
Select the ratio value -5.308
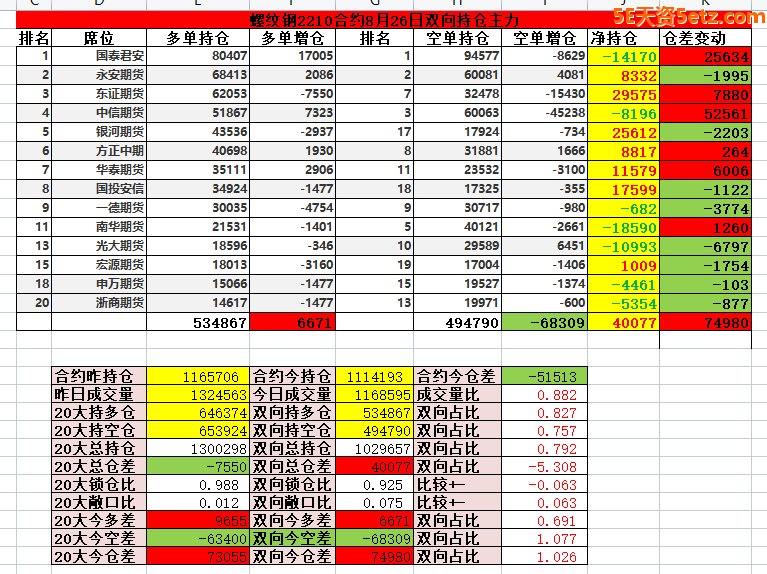544,466
